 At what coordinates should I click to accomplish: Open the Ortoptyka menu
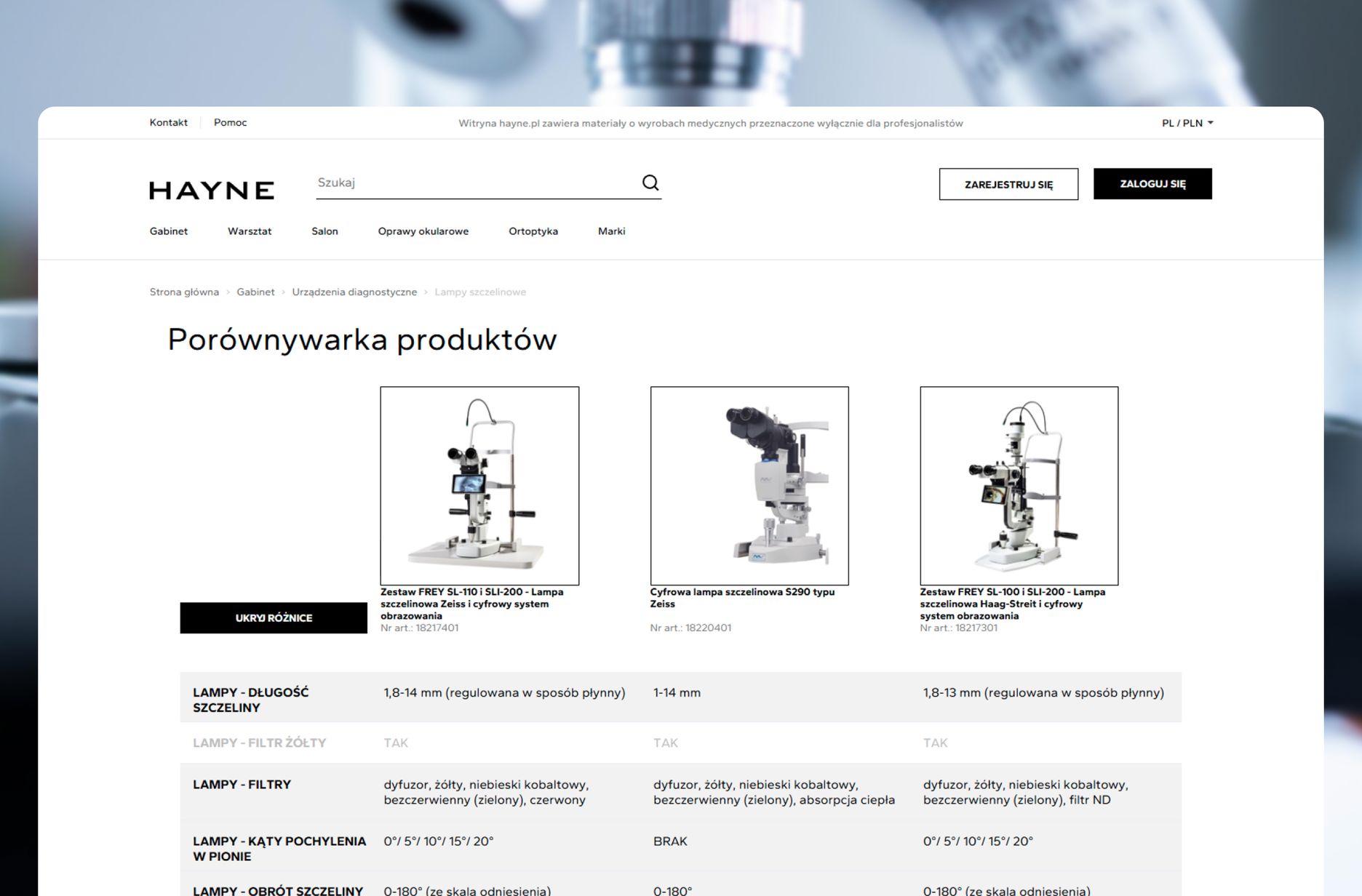(x=533, y=231)
